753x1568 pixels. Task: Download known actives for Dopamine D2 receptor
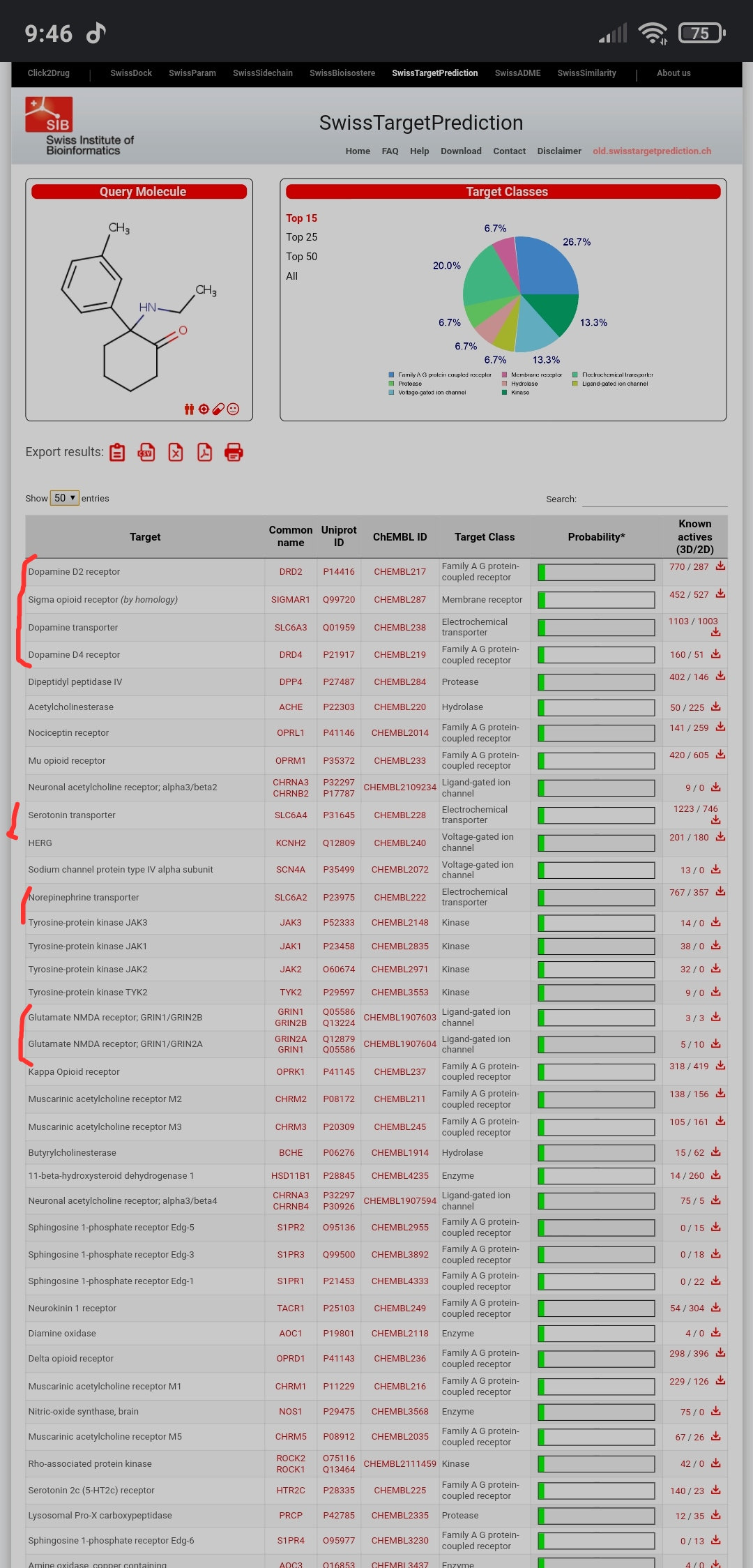point(720,566)
